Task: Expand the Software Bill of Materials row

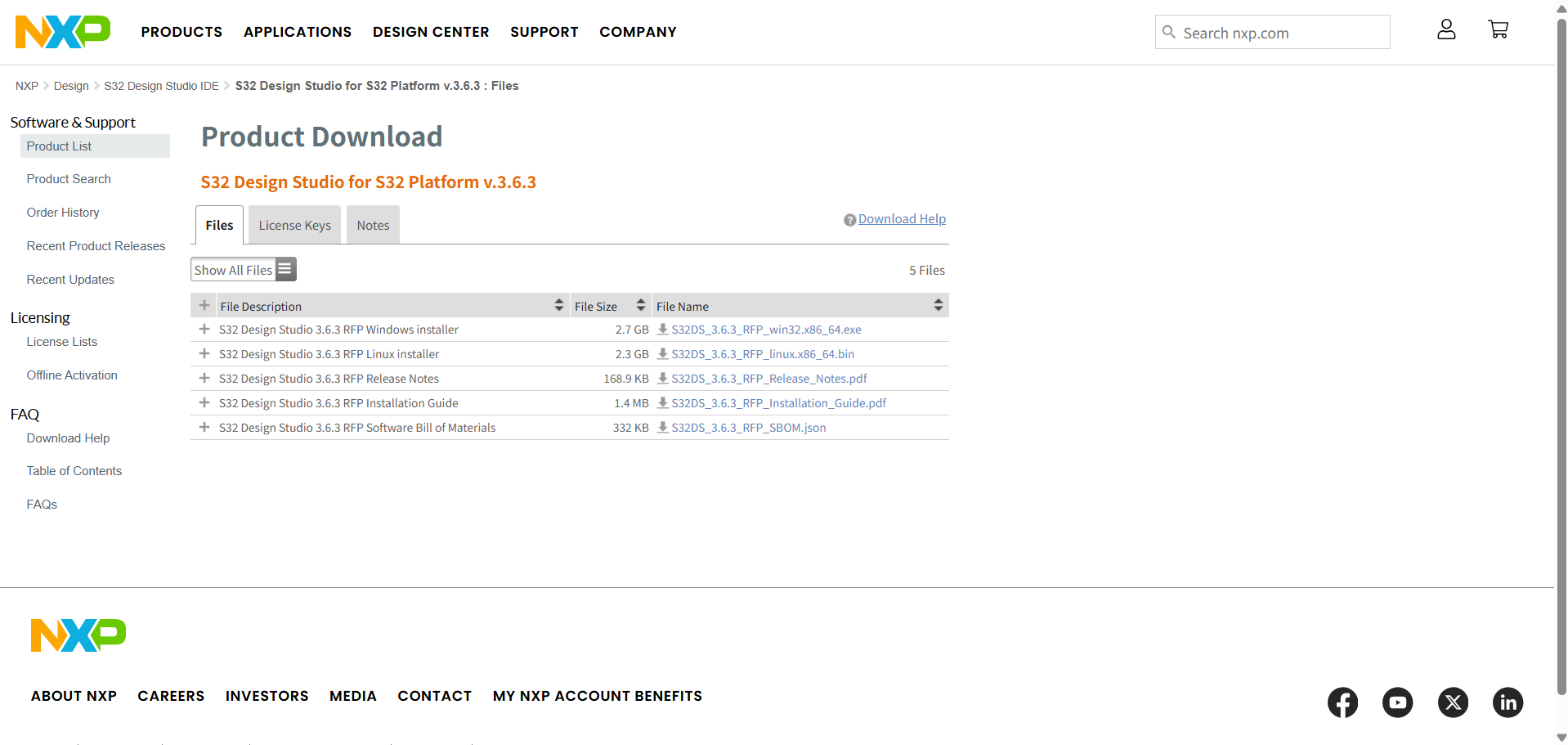Action: [204, 427]
